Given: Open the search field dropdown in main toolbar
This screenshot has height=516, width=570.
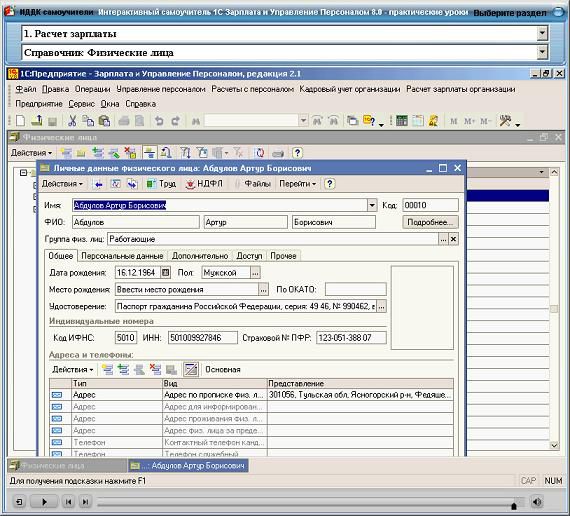Looking at the screenshot, I should point(303,120).
